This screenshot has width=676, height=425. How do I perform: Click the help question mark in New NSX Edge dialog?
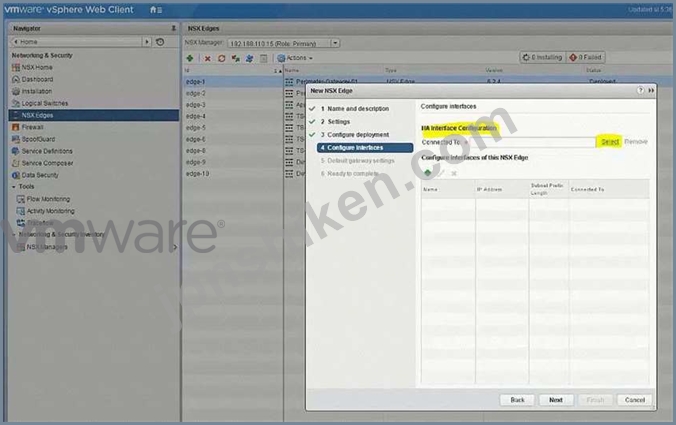coord(640,90)
